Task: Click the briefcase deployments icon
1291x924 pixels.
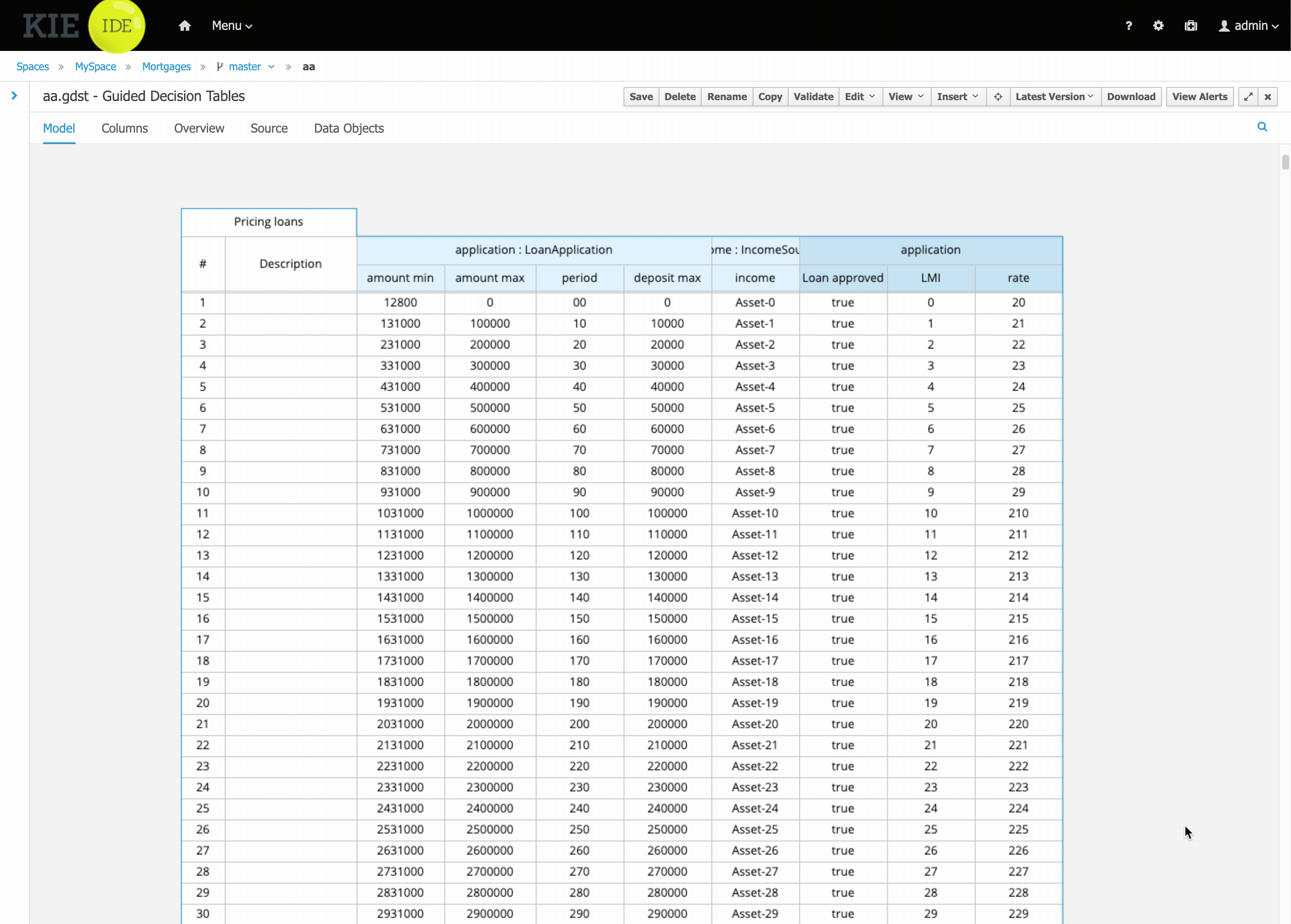Action: (1190, 25)
